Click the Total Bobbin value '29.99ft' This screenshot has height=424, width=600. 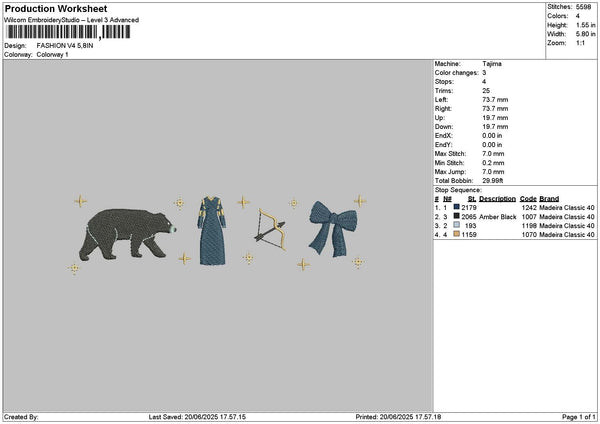[492, 181]
